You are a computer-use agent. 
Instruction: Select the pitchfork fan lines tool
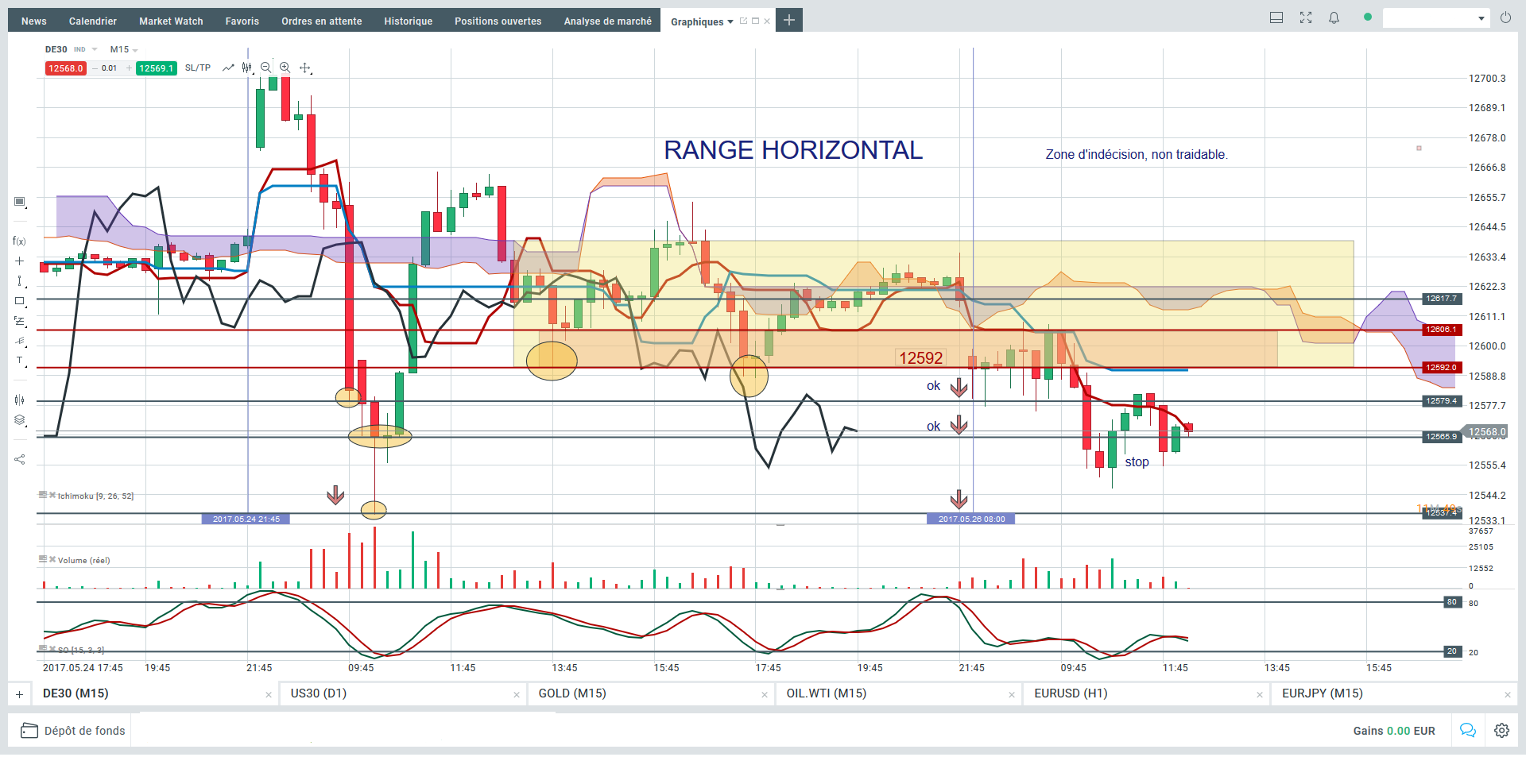pyautogui.click(x=19, y=341)
